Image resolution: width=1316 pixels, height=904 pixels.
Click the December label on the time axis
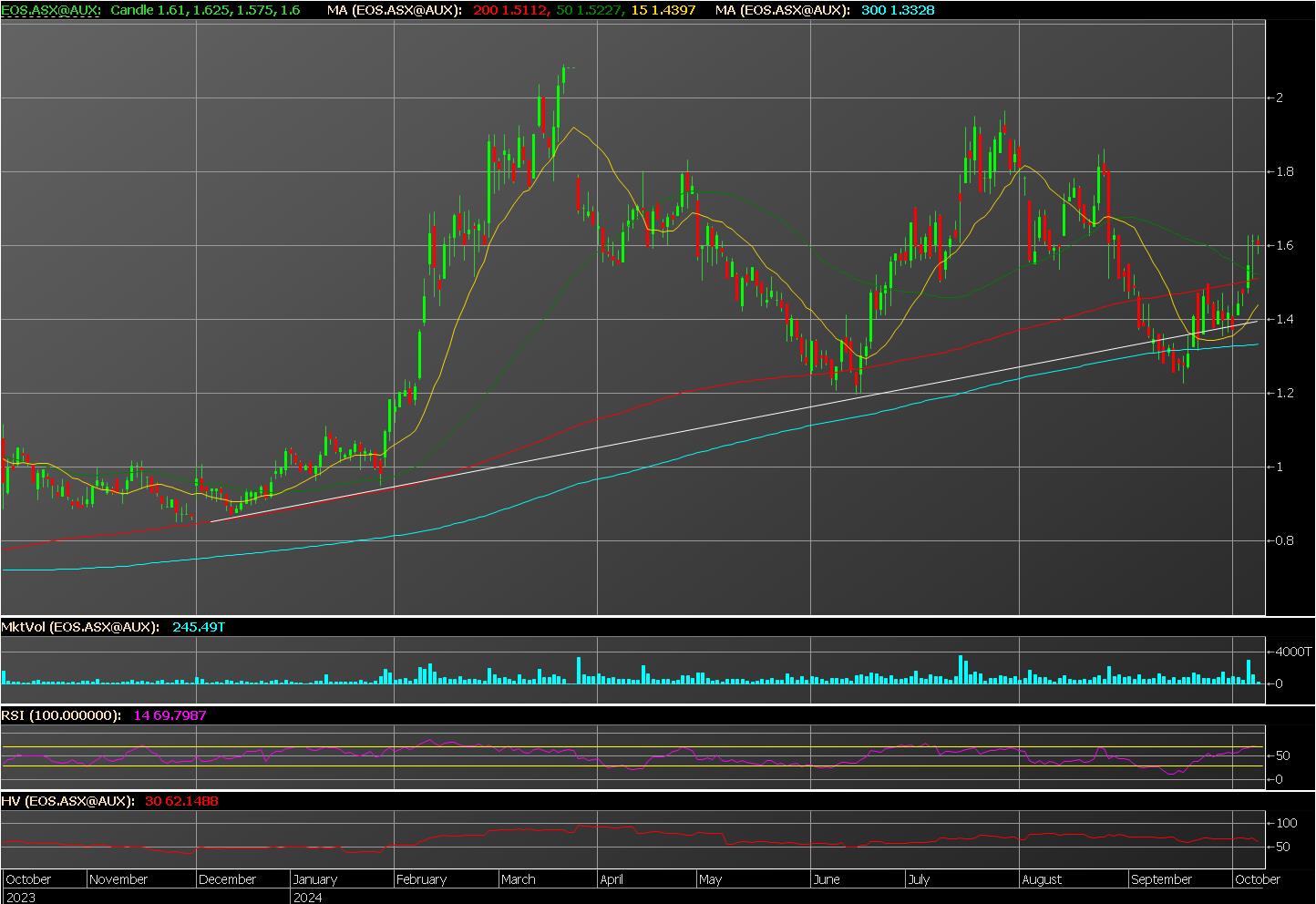tap(228, 879)
